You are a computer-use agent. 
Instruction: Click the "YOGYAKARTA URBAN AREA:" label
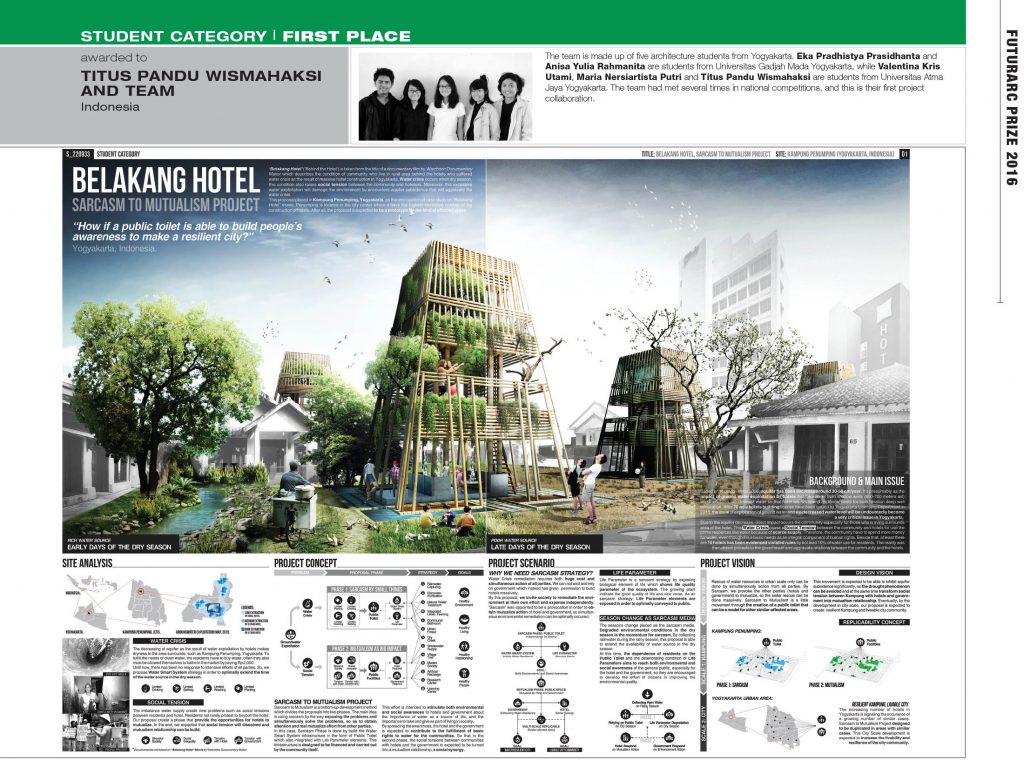tap(742, 698)
